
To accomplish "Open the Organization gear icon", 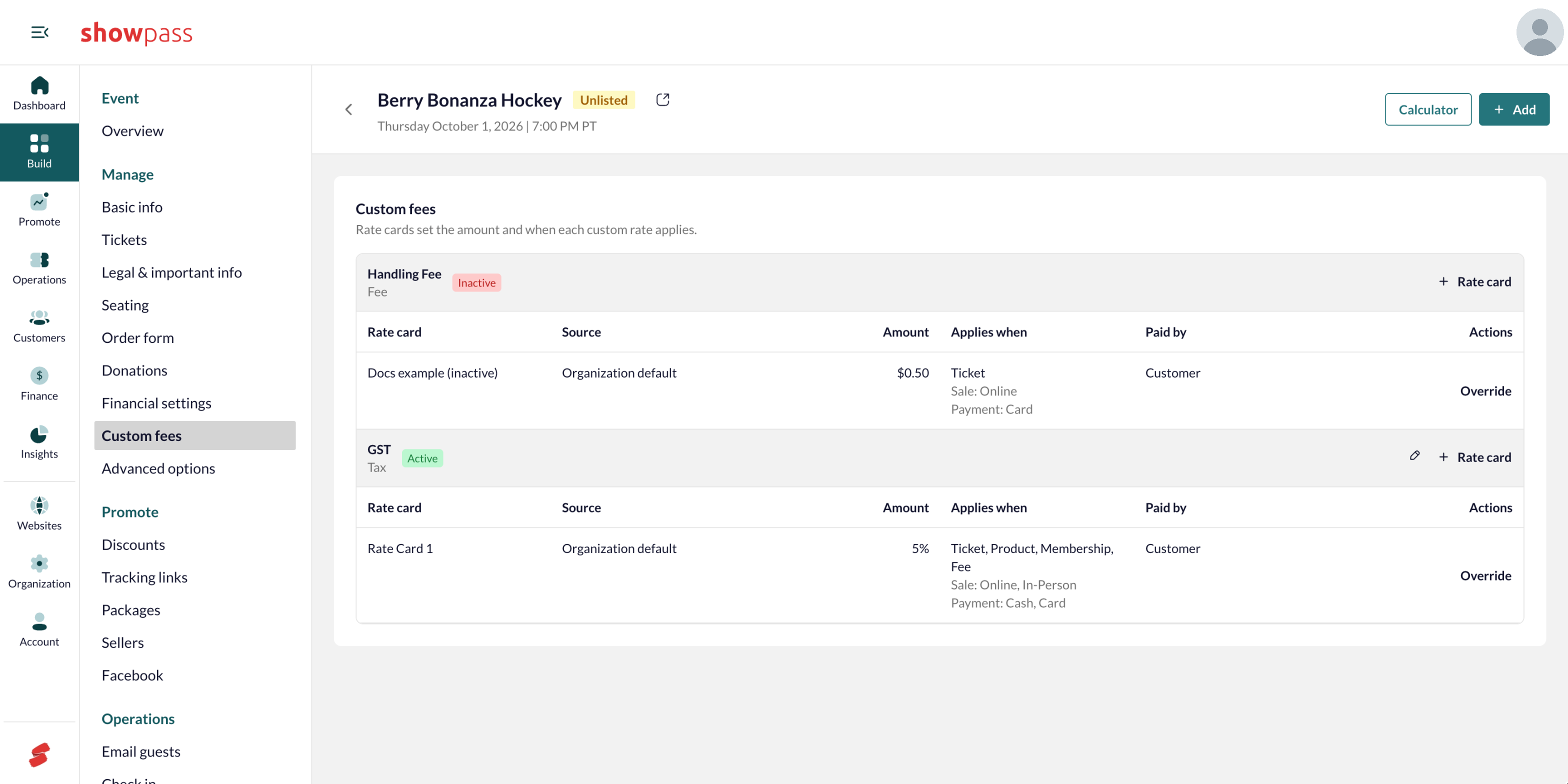I will (39, 563).
